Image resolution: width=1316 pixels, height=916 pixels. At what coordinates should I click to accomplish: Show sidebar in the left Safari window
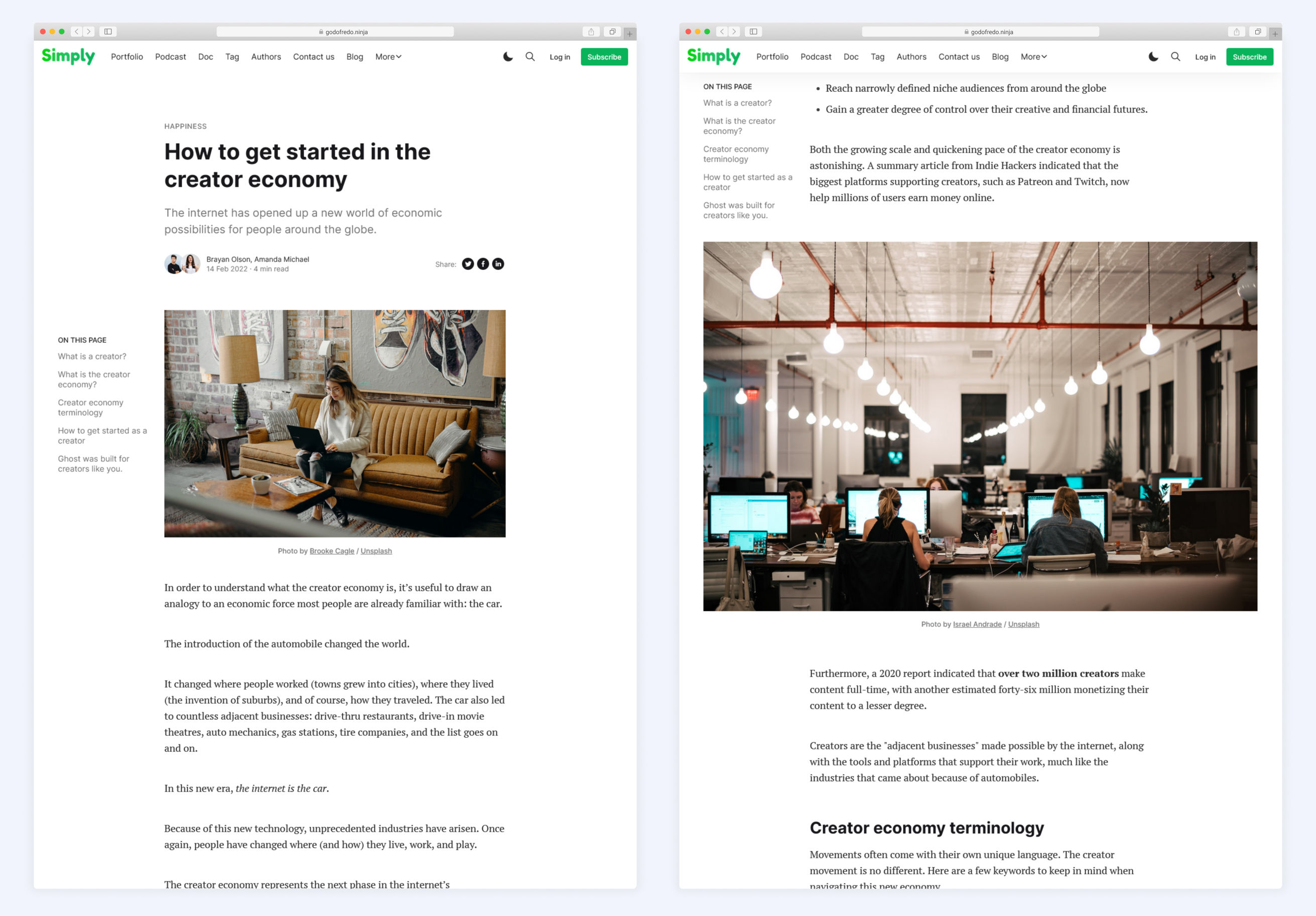tap(108, 32)
